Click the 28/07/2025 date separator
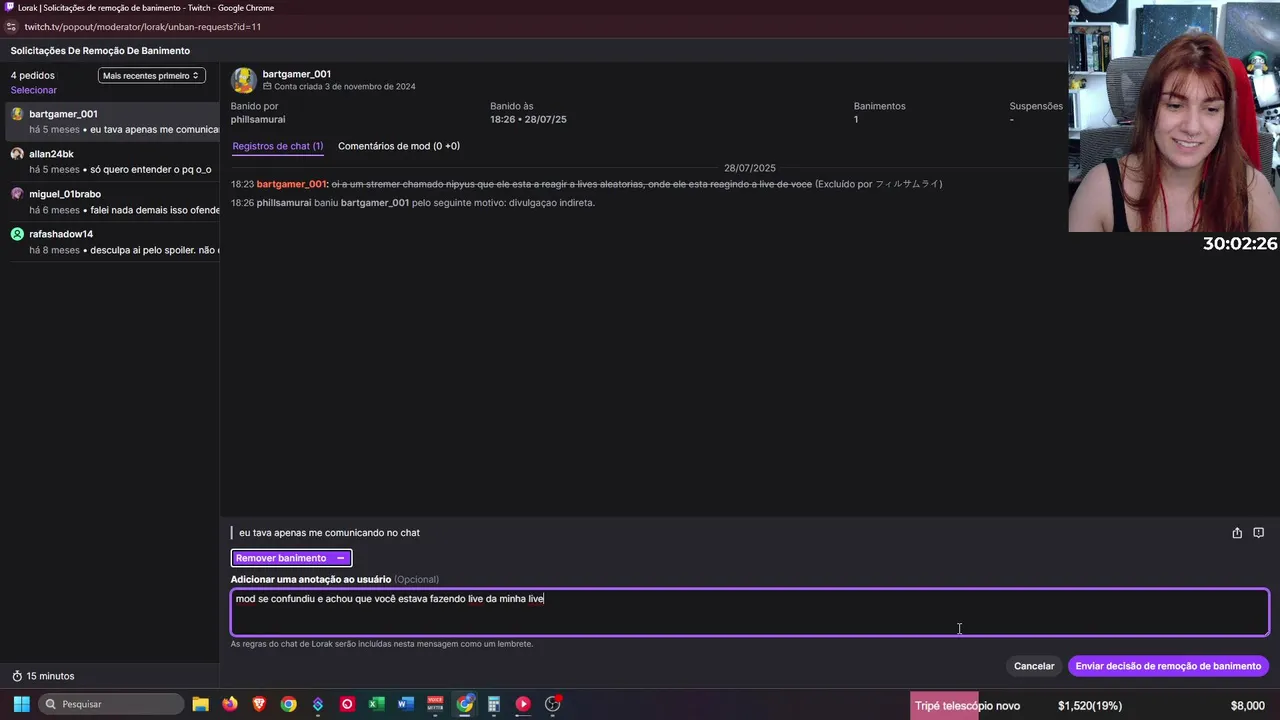Image resolution: width=1280 pixels, height=720 pixels. click(x=750, y=168)
